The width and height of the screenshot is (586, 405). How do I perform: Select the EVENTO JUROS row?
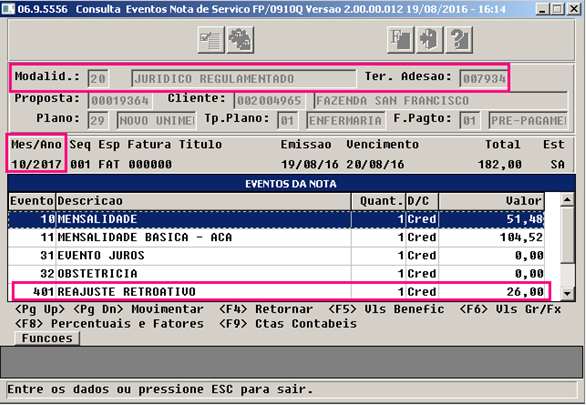point(276,256)
